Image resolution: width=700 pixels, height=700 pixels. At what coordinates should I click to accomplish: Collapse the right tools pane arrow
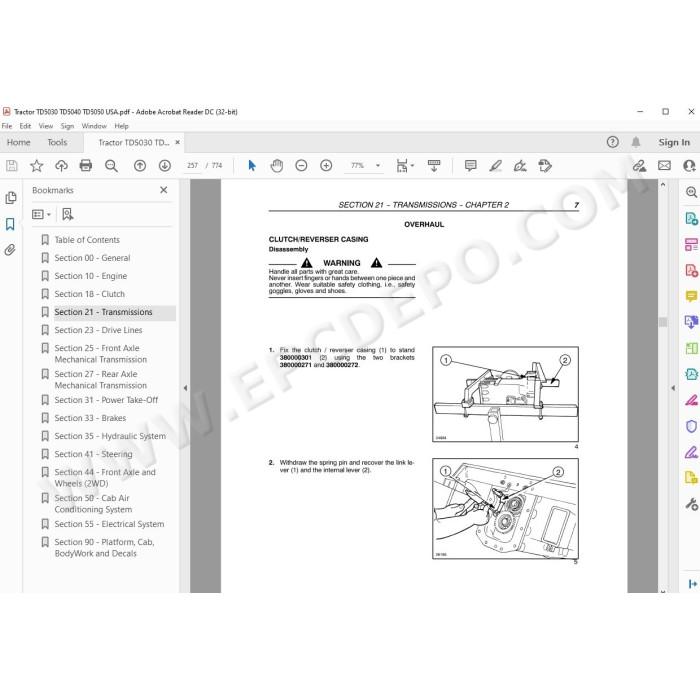(673, 388)
